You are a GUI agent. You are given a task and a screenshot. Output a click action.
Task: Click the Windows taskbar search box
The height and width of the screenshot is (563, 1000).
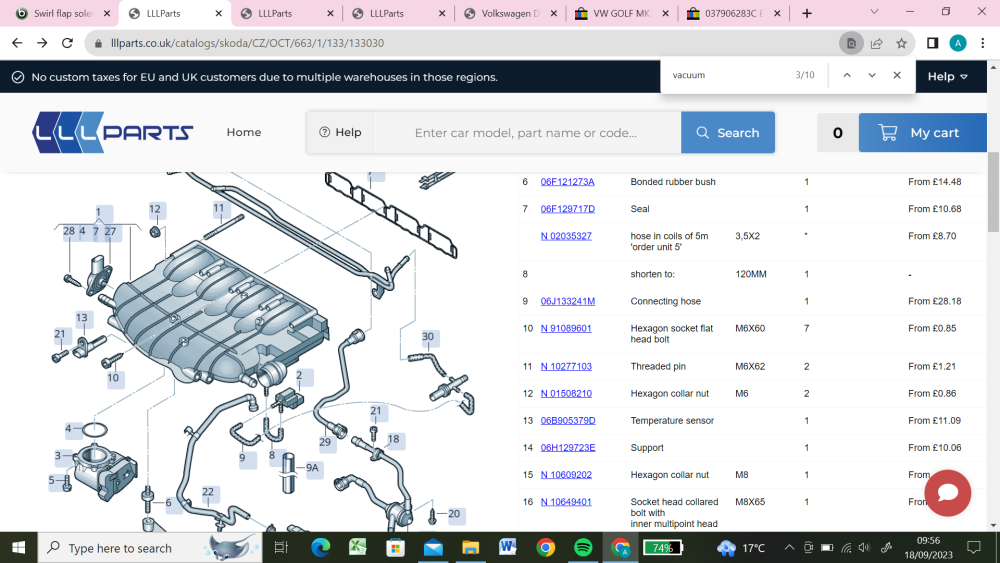[150, 548]
